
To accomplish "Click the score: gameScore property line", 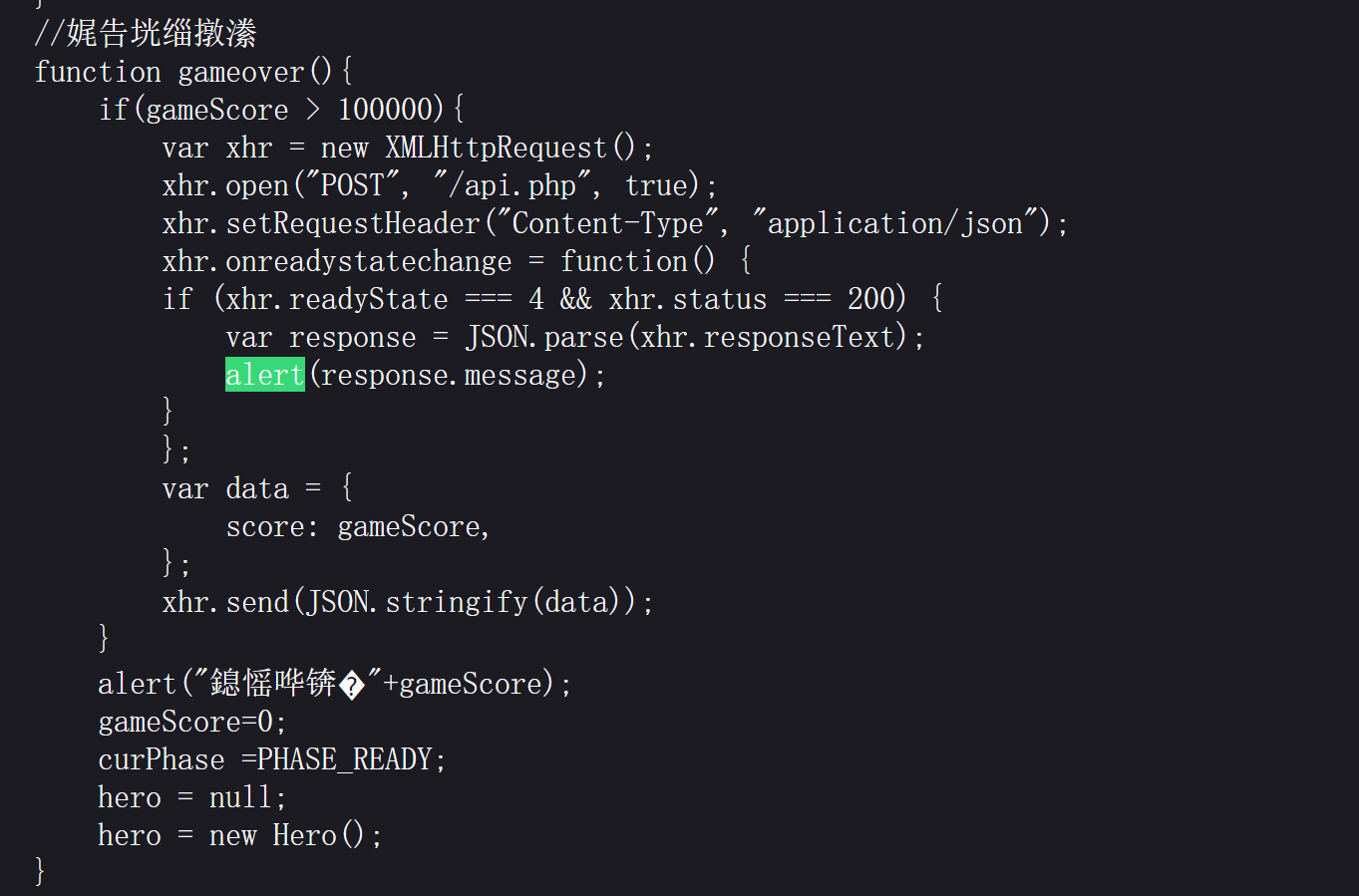I will 357,526.
